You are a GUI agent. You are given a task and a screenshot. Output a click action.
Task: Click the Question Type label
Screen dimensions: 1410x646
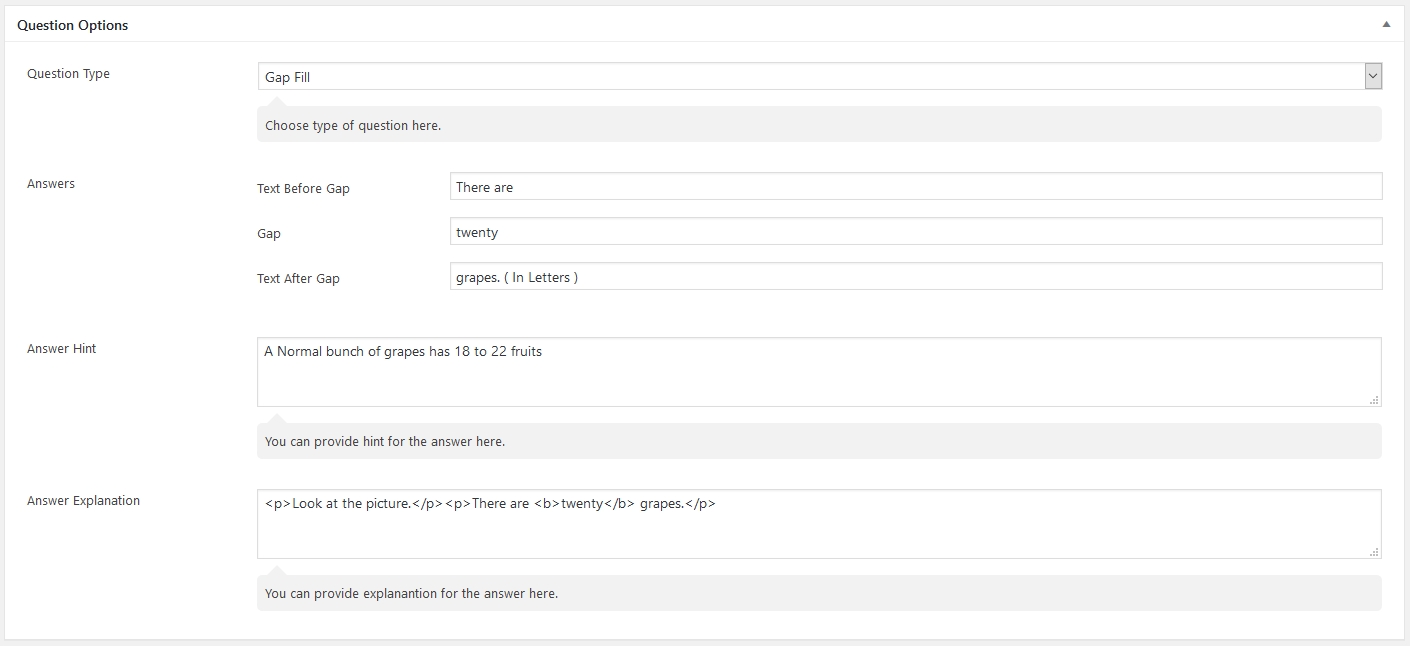click(68, 73)
